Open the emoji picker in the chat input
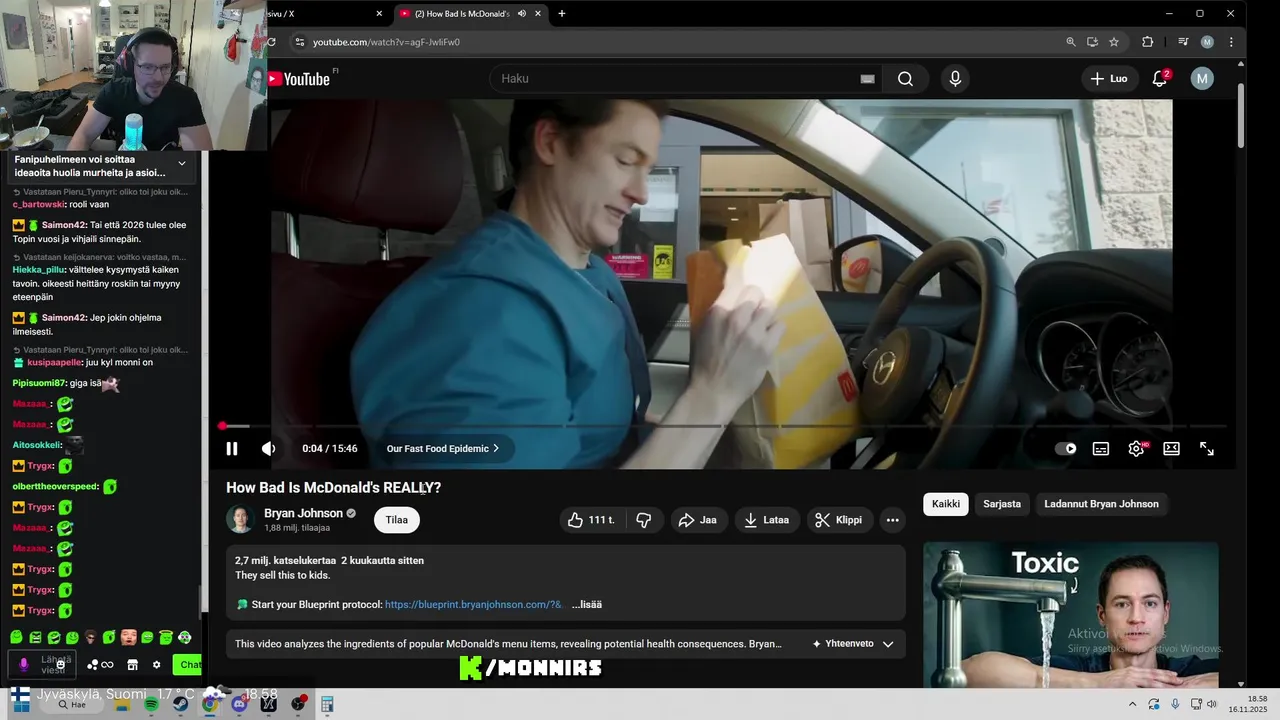 click(x=60, y=664)
